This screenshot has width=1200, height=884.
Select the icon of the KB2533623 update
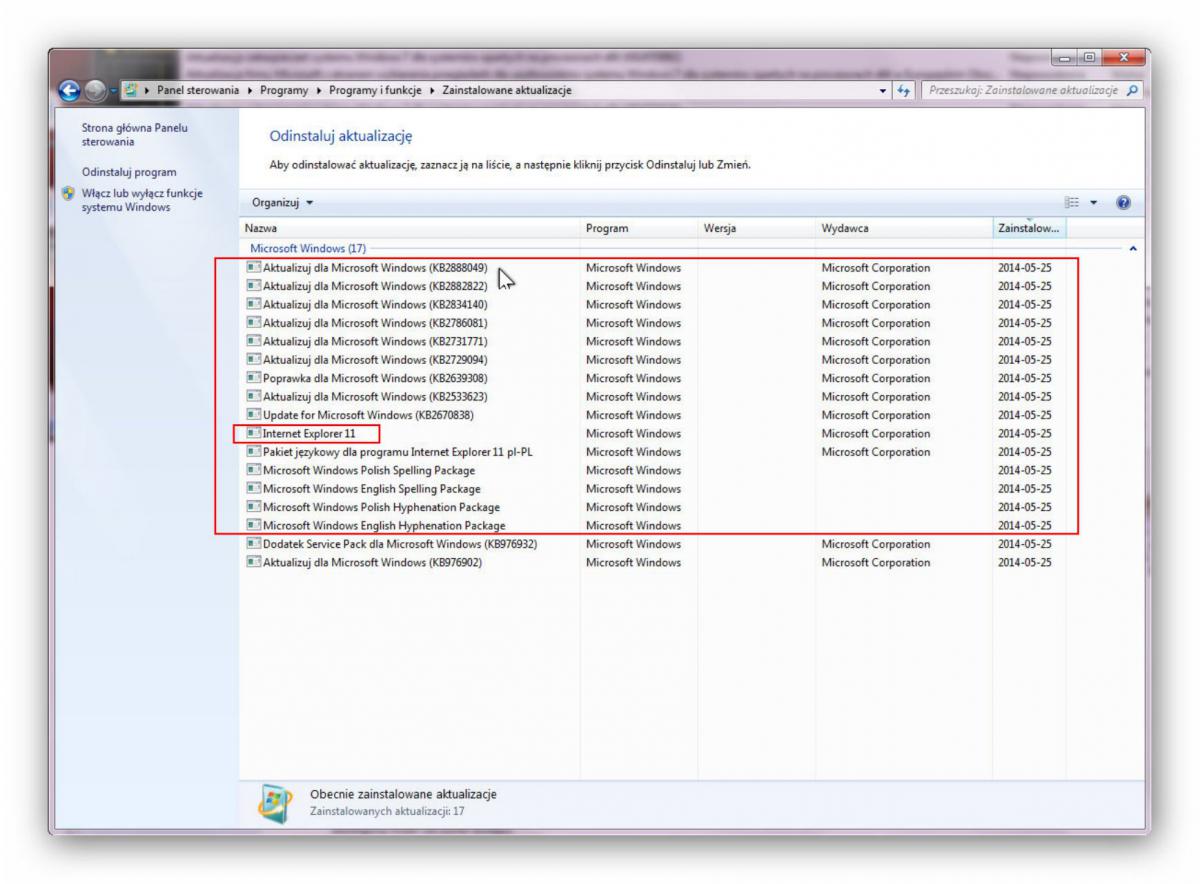[x=253, y=397]
